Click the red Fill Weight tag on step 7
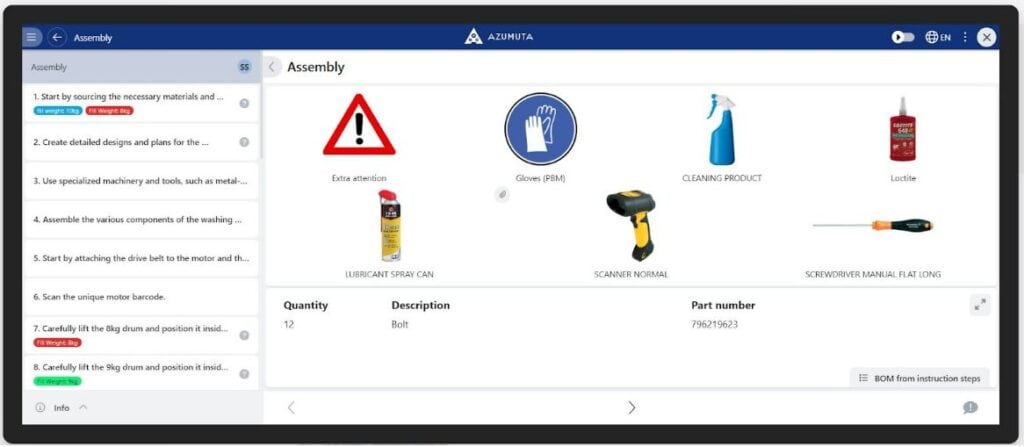The image size is (1024, 447). coord(57,342)
